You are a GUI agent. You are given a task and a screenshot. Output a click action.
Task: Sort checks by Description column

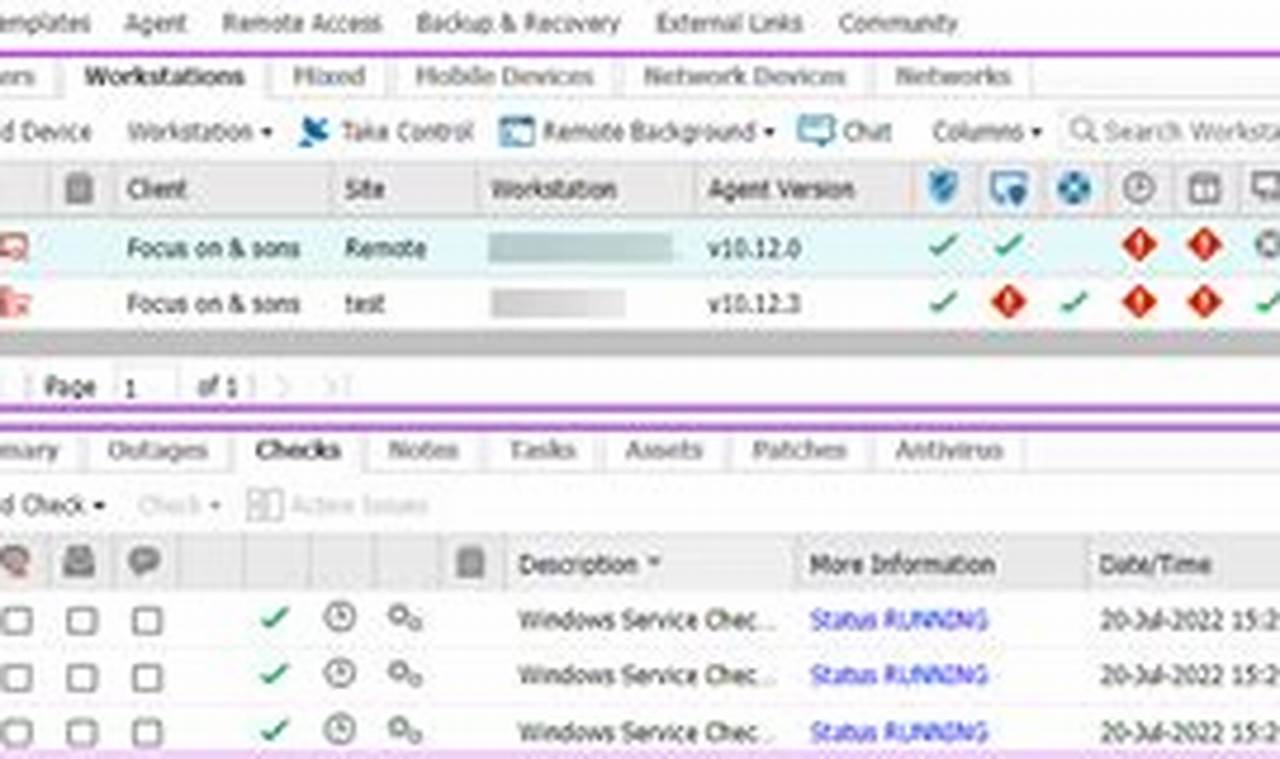coord(651,564)
